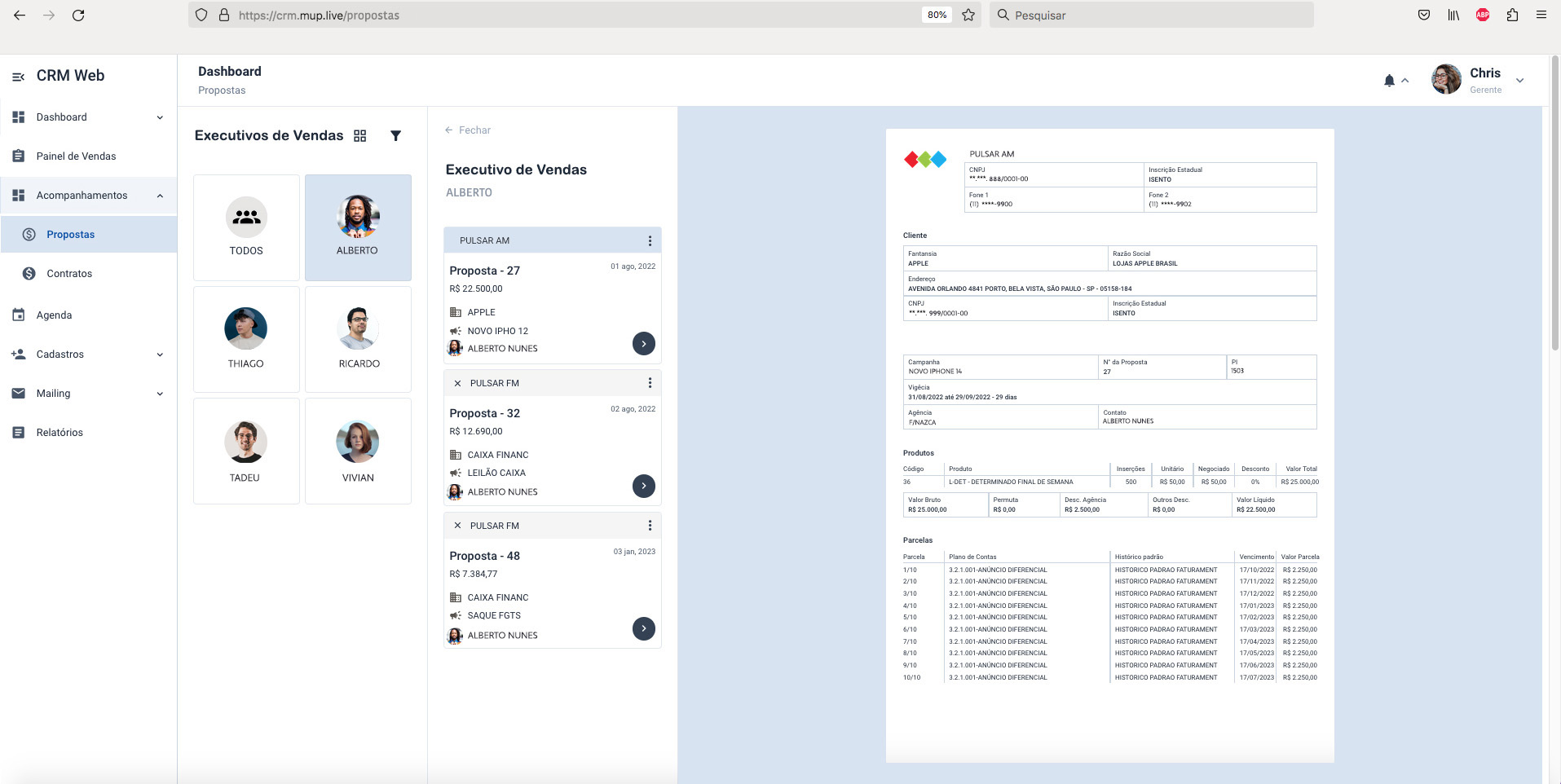Viewport: 1561px width, 784px height.
Task: Open options menu for Proposta 48 card
Action: click(650, 526)
